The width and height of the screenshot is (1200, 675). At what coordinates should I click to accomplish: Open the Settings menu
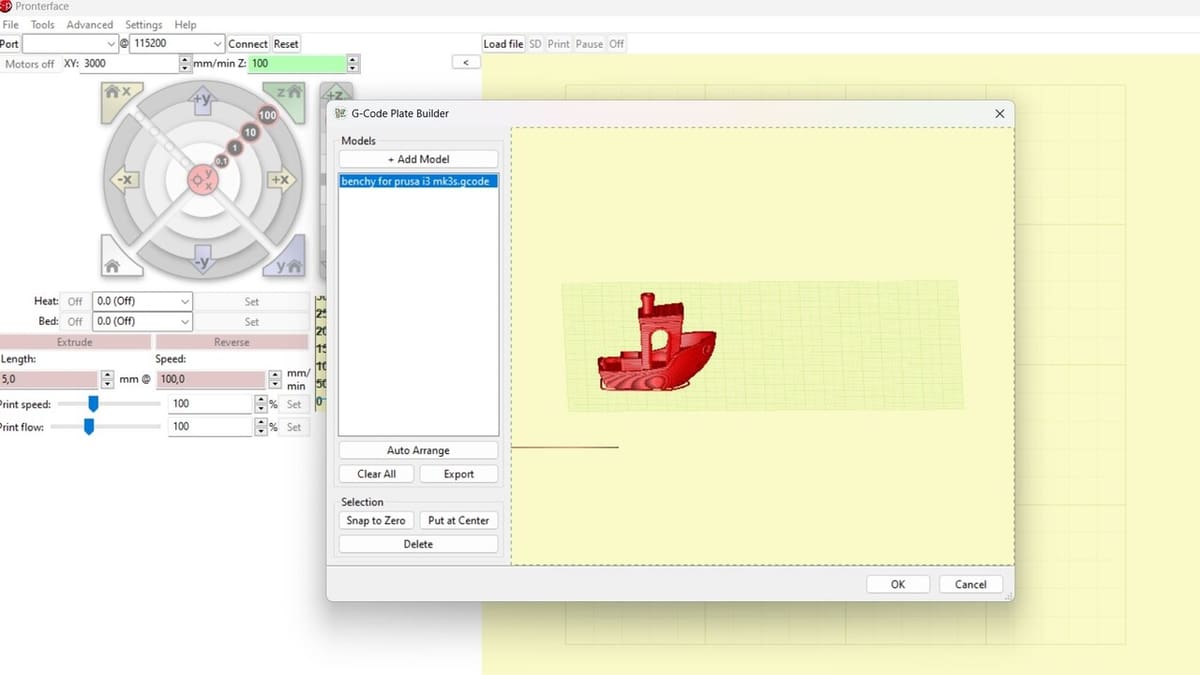pos(144,24)
